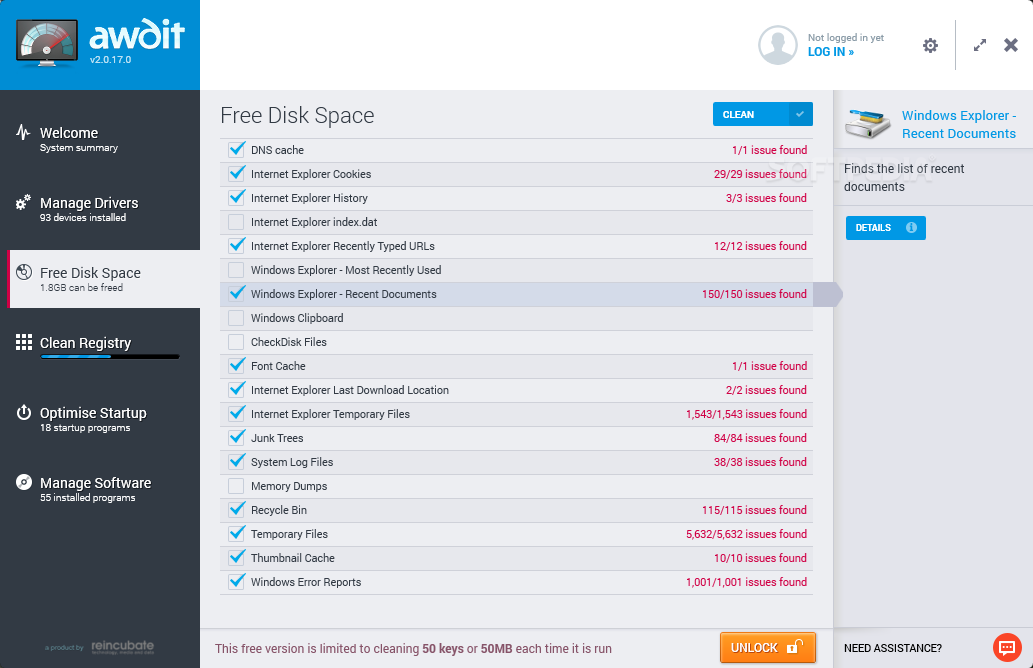Select the Free Disk Space section

103,279
